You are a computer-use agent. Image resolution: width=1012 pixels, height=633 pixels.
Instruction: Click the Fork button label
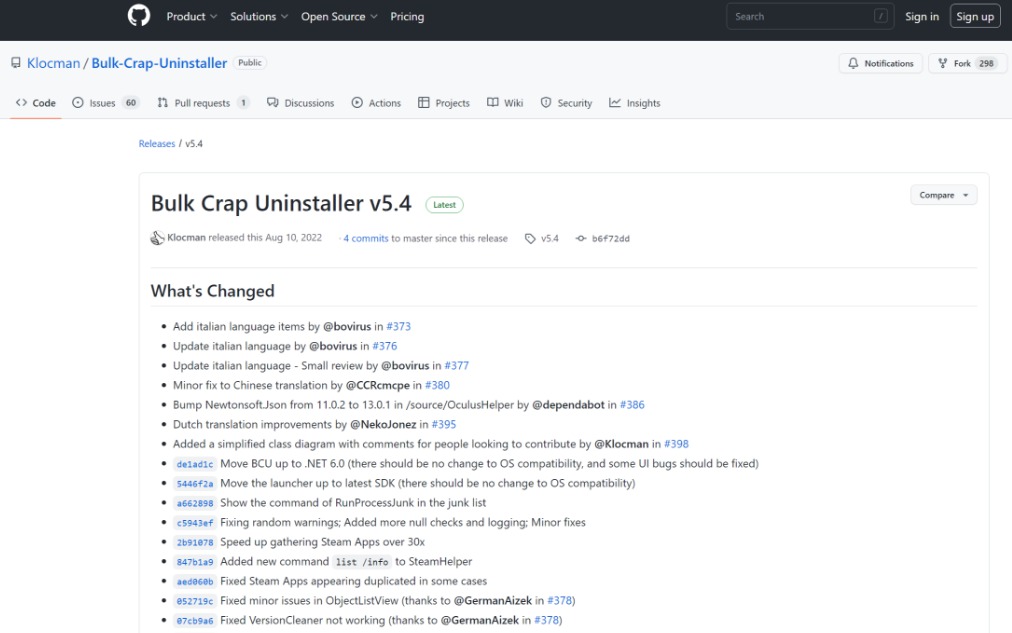point(962,63)
